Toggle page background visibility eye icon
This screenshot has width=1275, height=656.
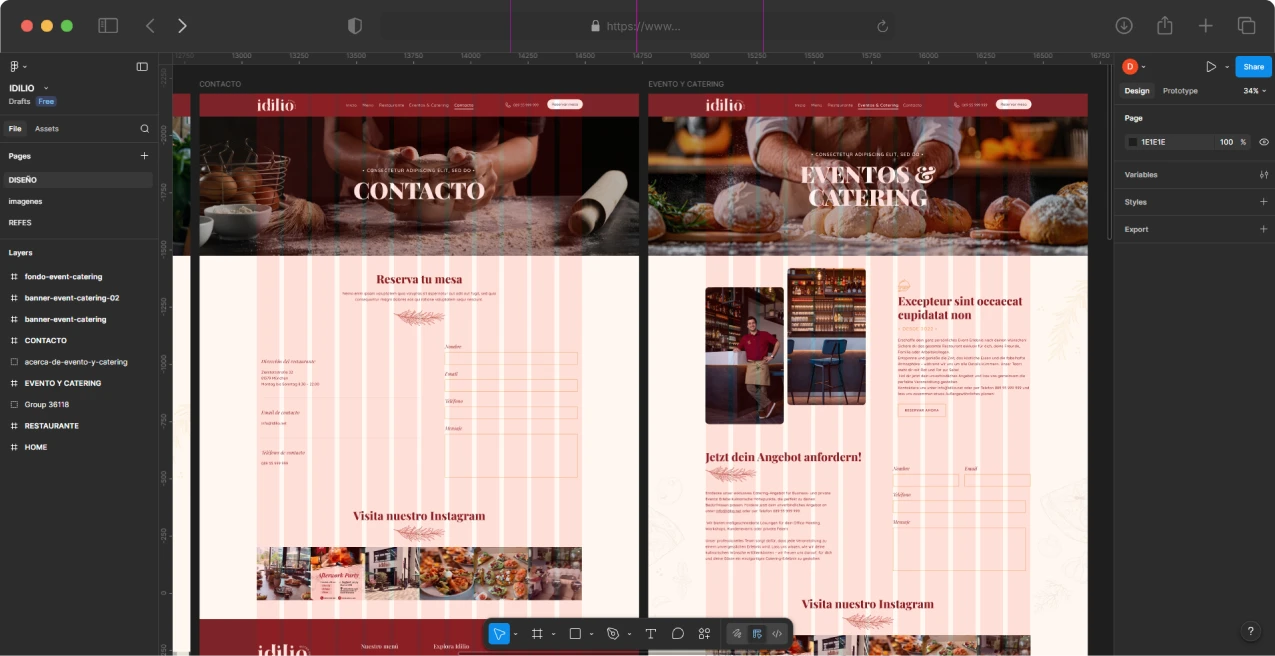click(1264, 142)
